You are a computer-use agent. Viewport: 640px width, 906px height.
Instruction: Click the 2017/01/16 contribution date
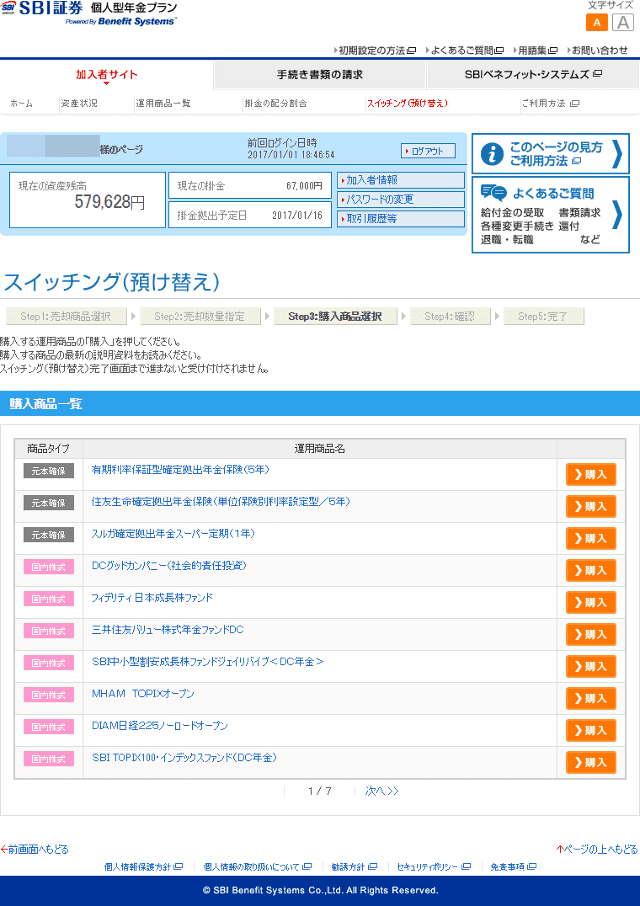(297, 216)
